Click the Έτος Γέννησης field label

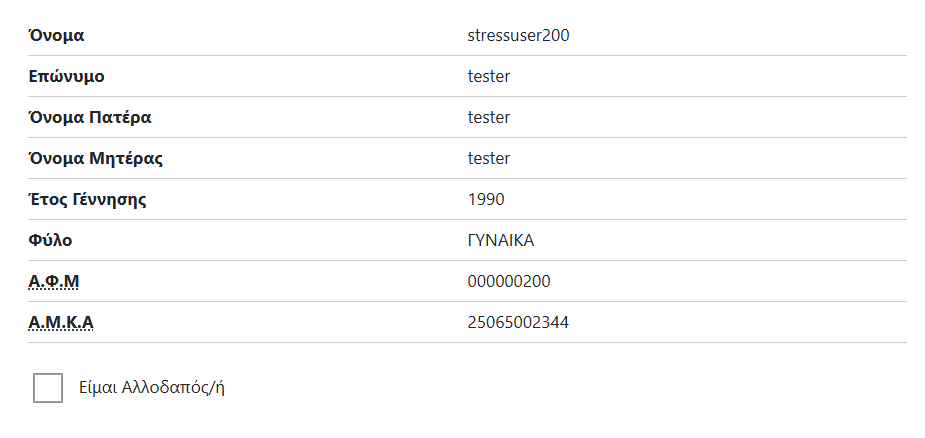coord(88,199)
